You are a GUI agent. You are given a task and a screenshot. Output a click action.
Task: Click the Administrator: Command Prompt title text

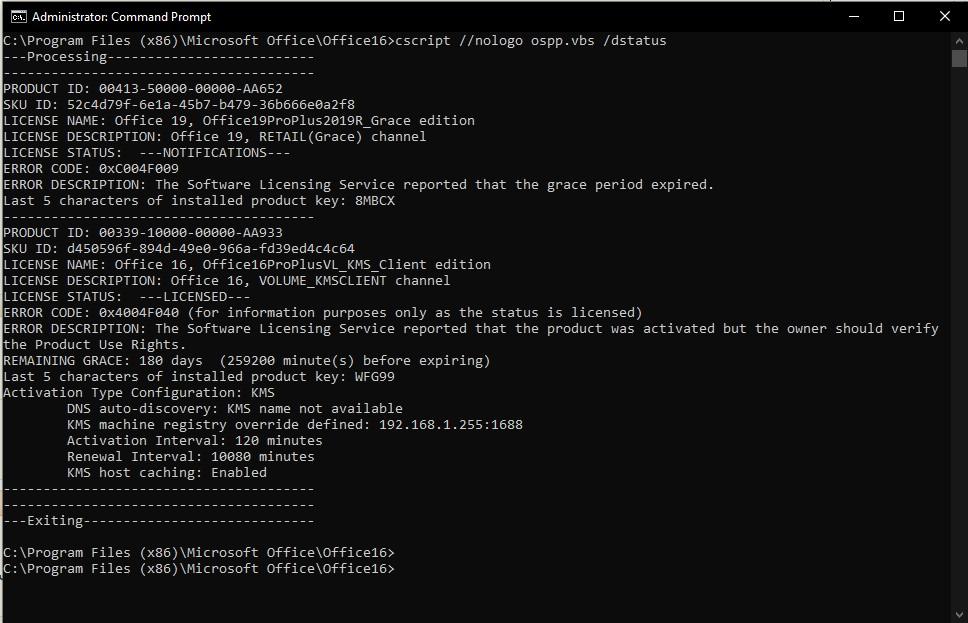[x=122, y=17]
